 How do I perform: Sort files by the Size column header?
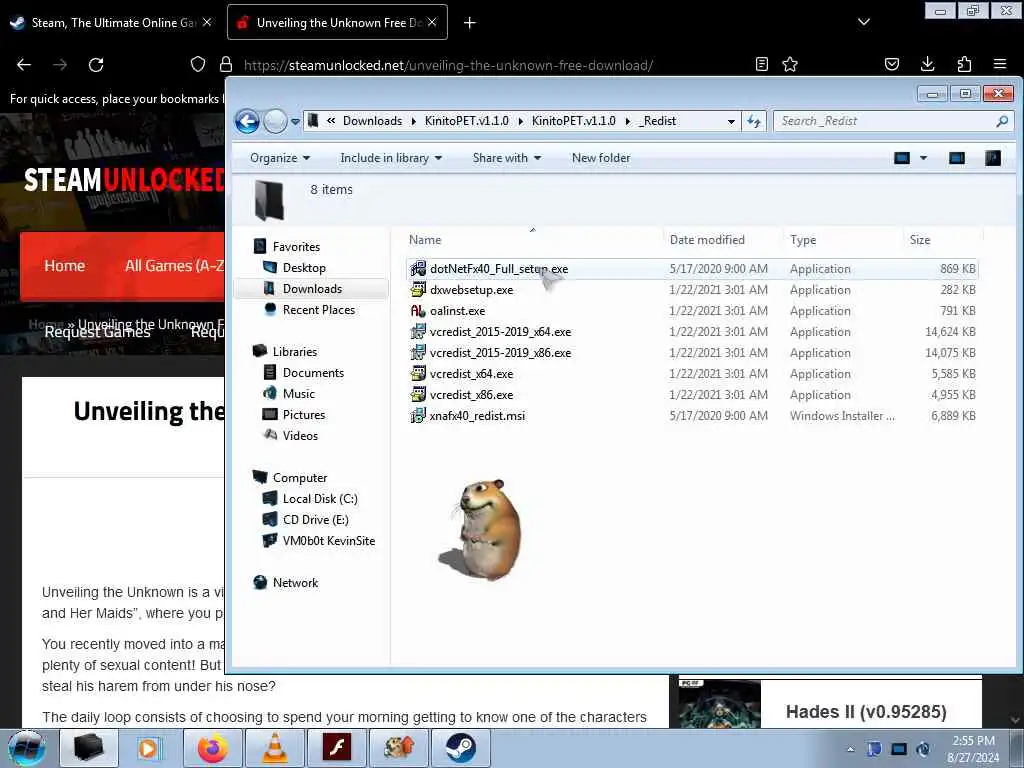click(x=943, y=240)
